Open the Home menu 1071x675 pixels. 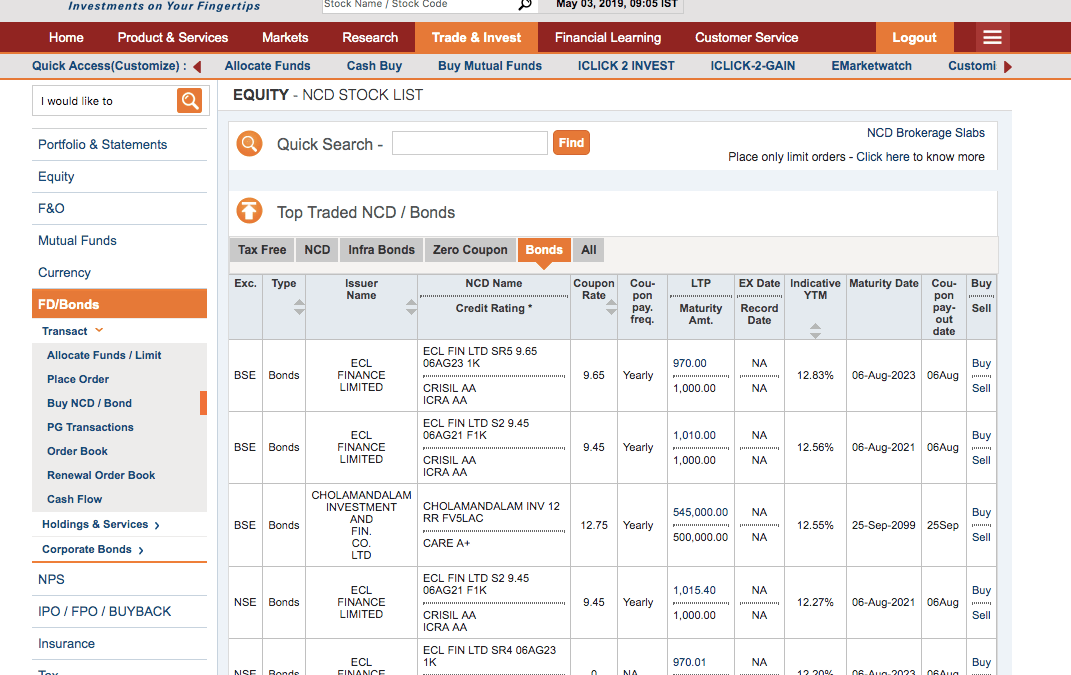tap(66, 38)
